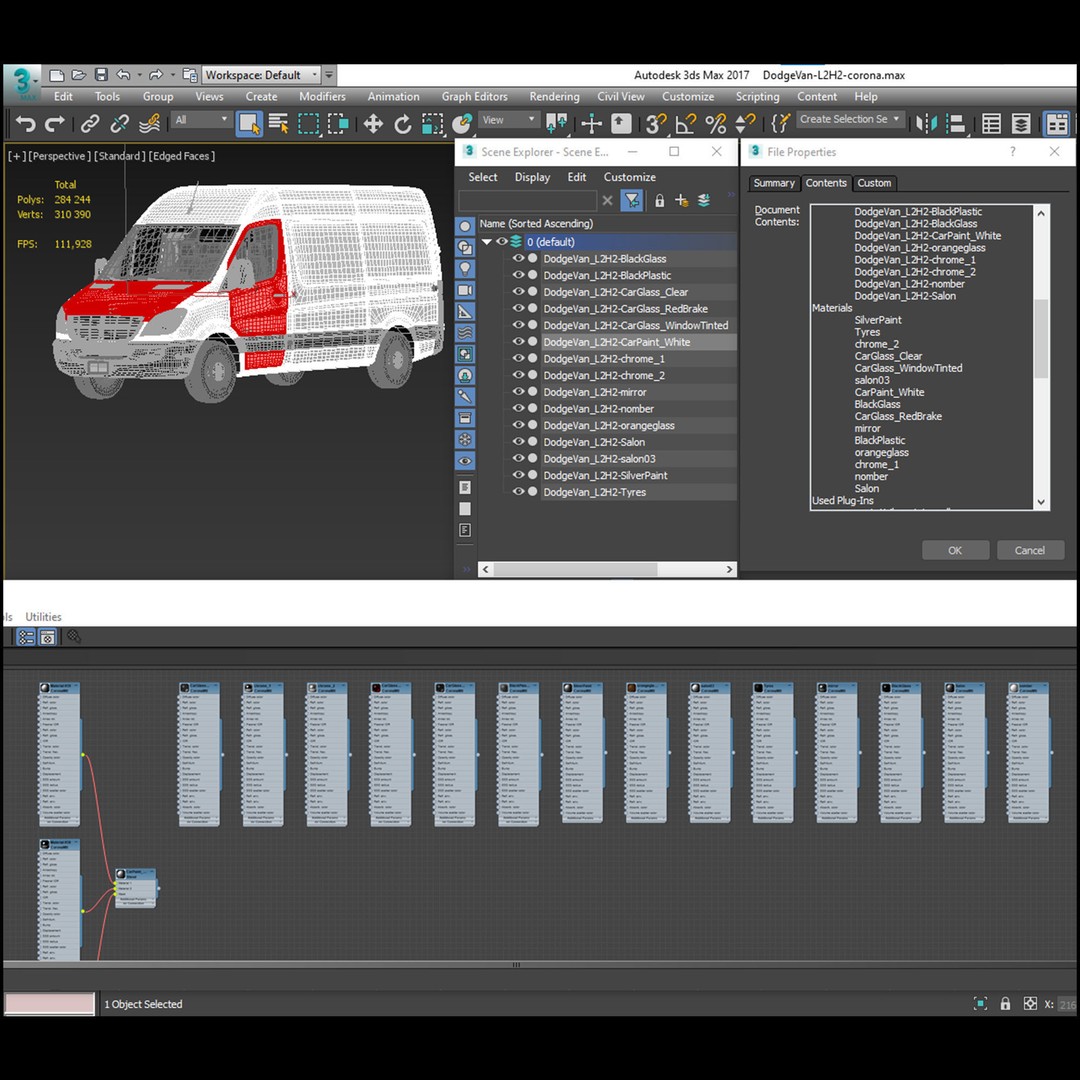Toggle Display Helpers filter in Scene Explorer
1080x1080 pixels.
465,311
